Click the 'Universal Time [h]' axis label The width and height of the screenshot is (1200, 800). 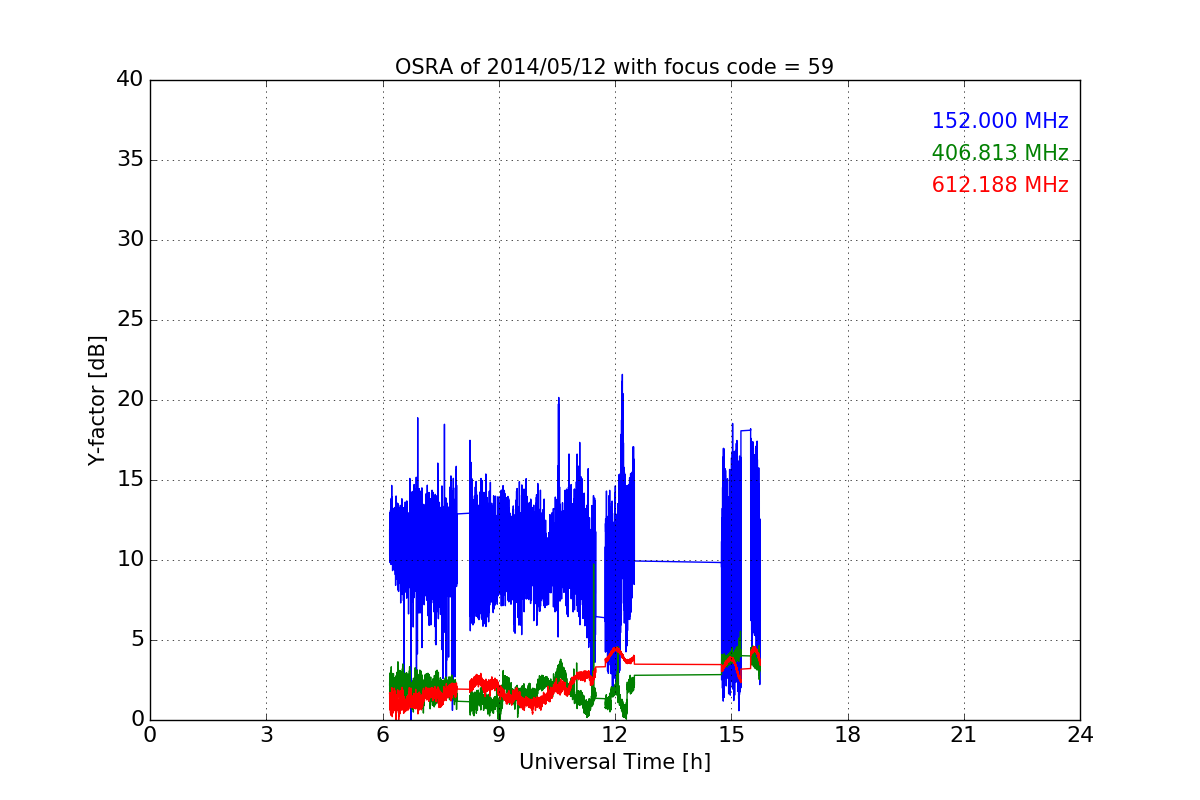point(614,762)
